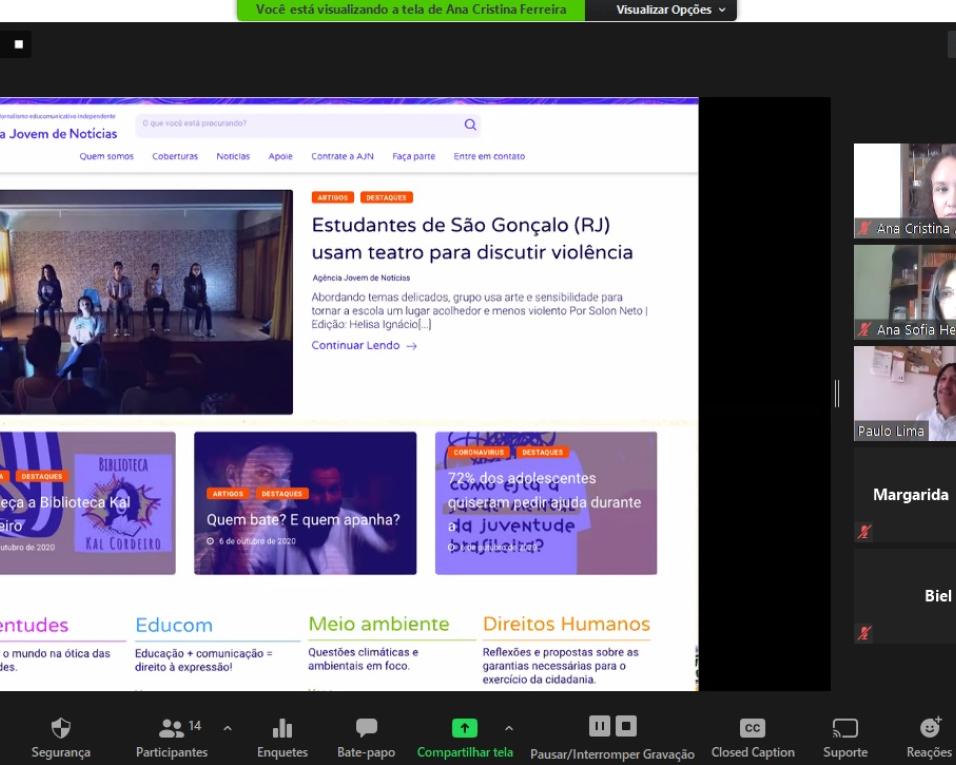Pause the recording with the pause icon
956x765 pixels.
coord(599,726)
